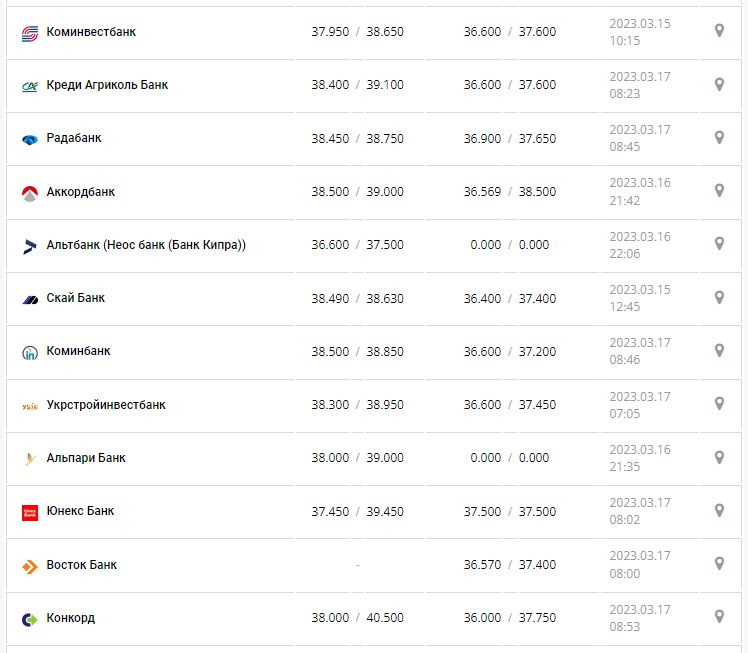Viewport: 748px width, 653px height.
Task: Click the Аккордбанк red logo icon
Action: click(29, 192)
